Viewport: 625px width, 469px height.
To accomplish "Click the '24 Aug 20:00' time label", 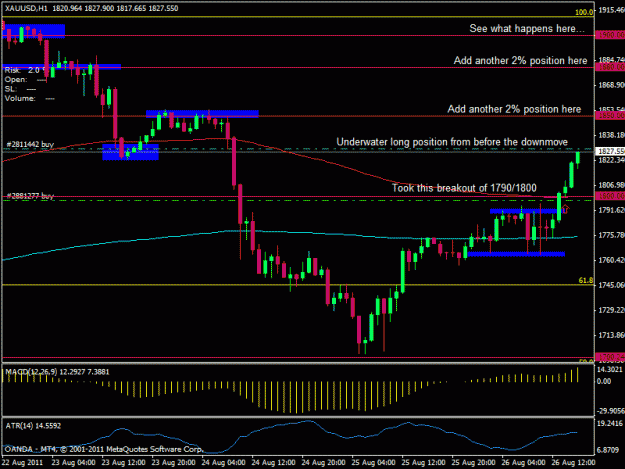I will coord(323,463).
